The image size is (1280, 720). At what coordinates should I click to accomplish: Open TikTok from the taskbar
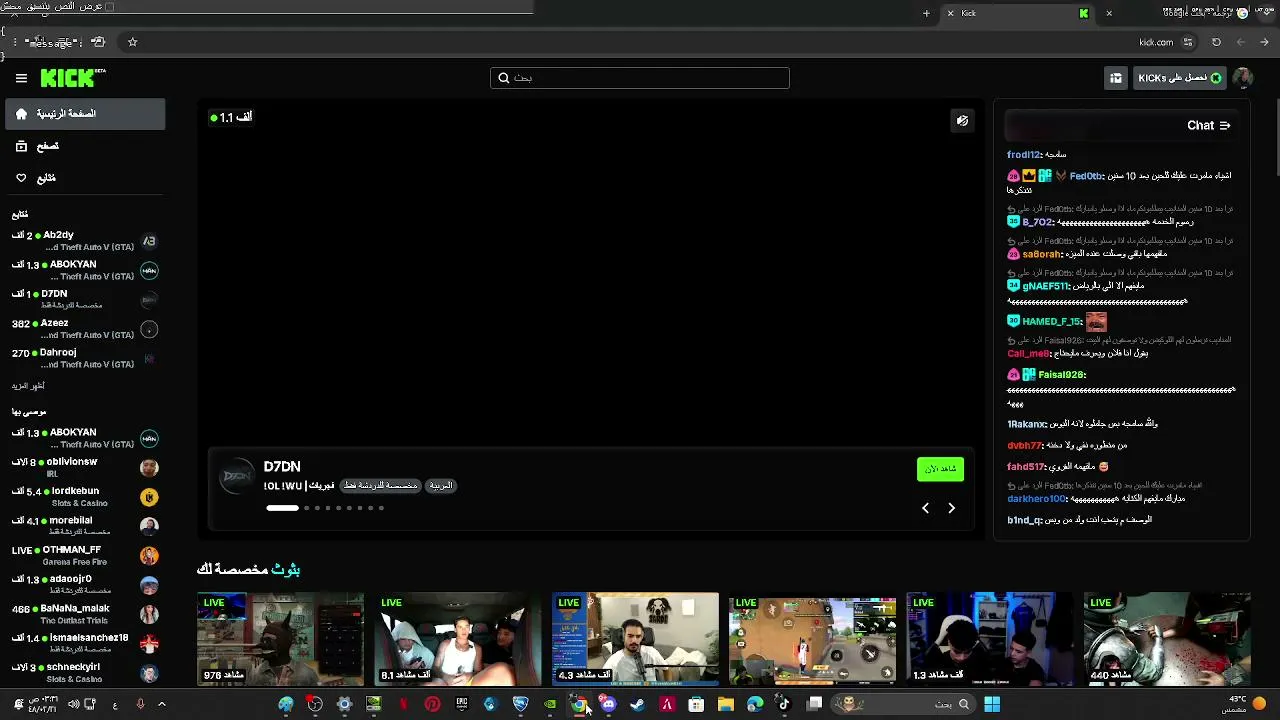click(784, 704)
